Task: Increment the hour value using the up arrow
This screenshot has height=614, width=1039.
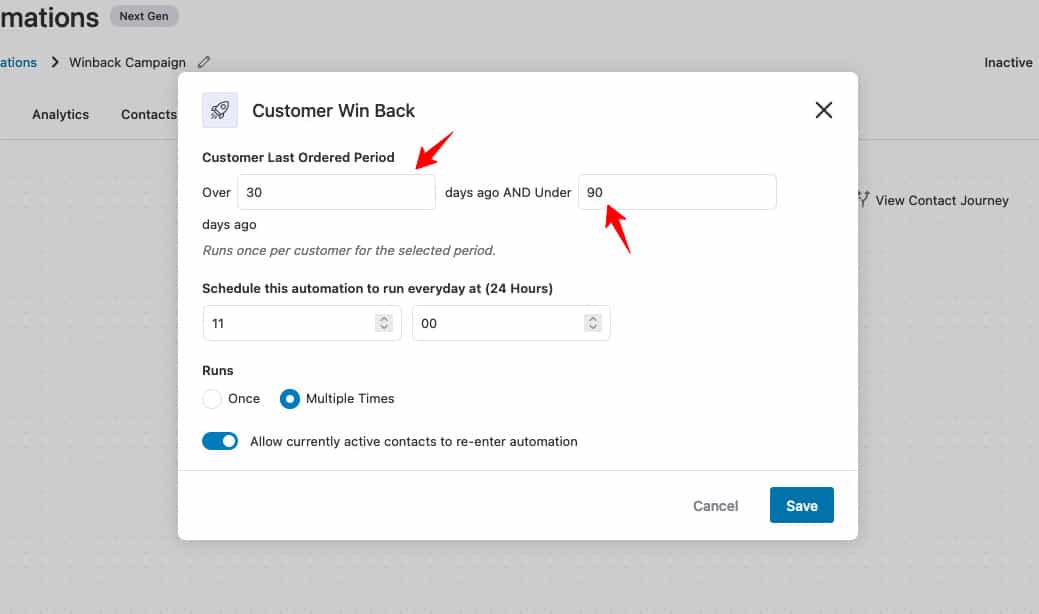Action: [383, 318]
